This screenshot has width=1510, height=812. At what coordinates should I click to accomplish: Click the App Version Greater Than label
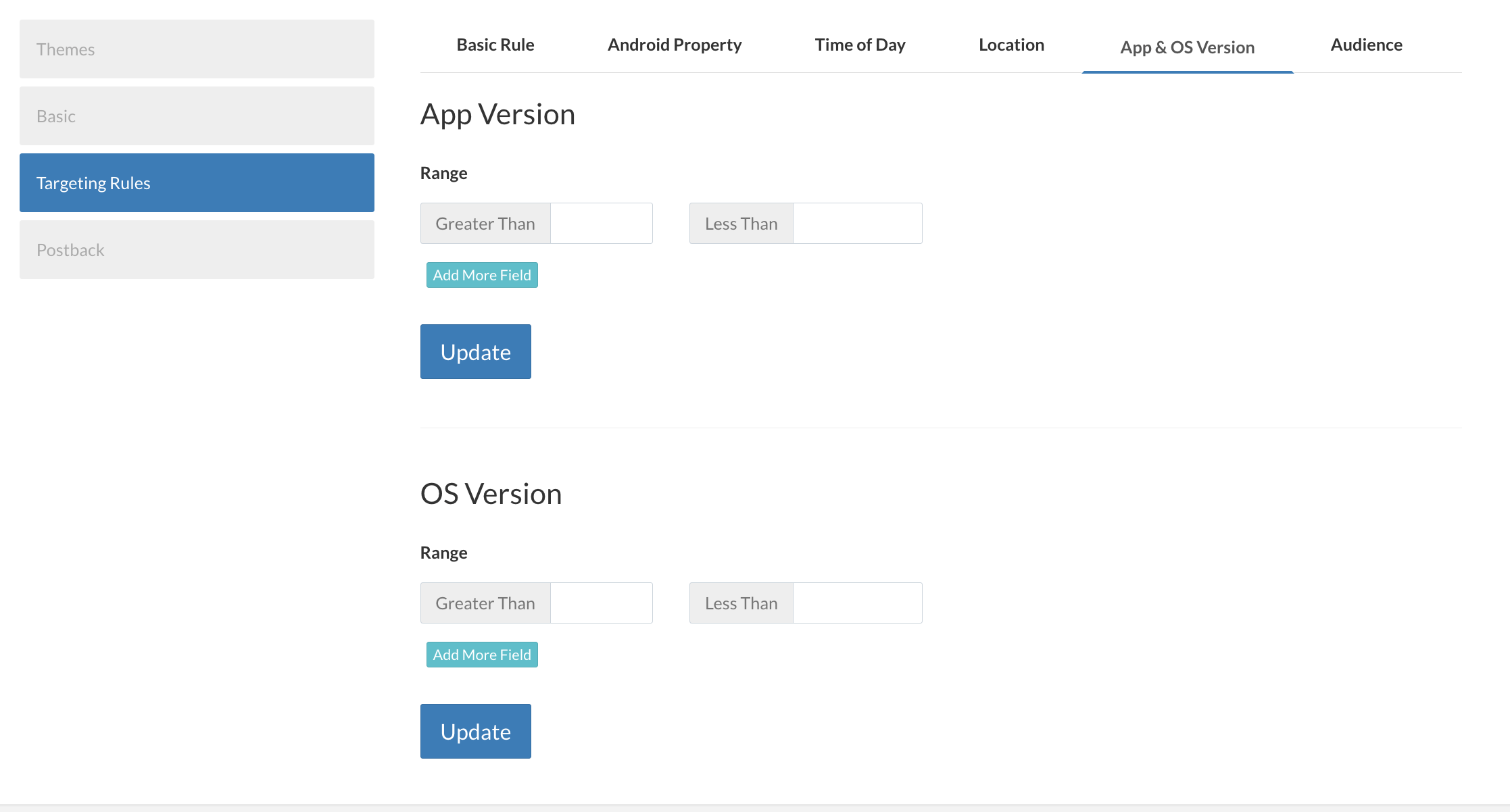485,224
